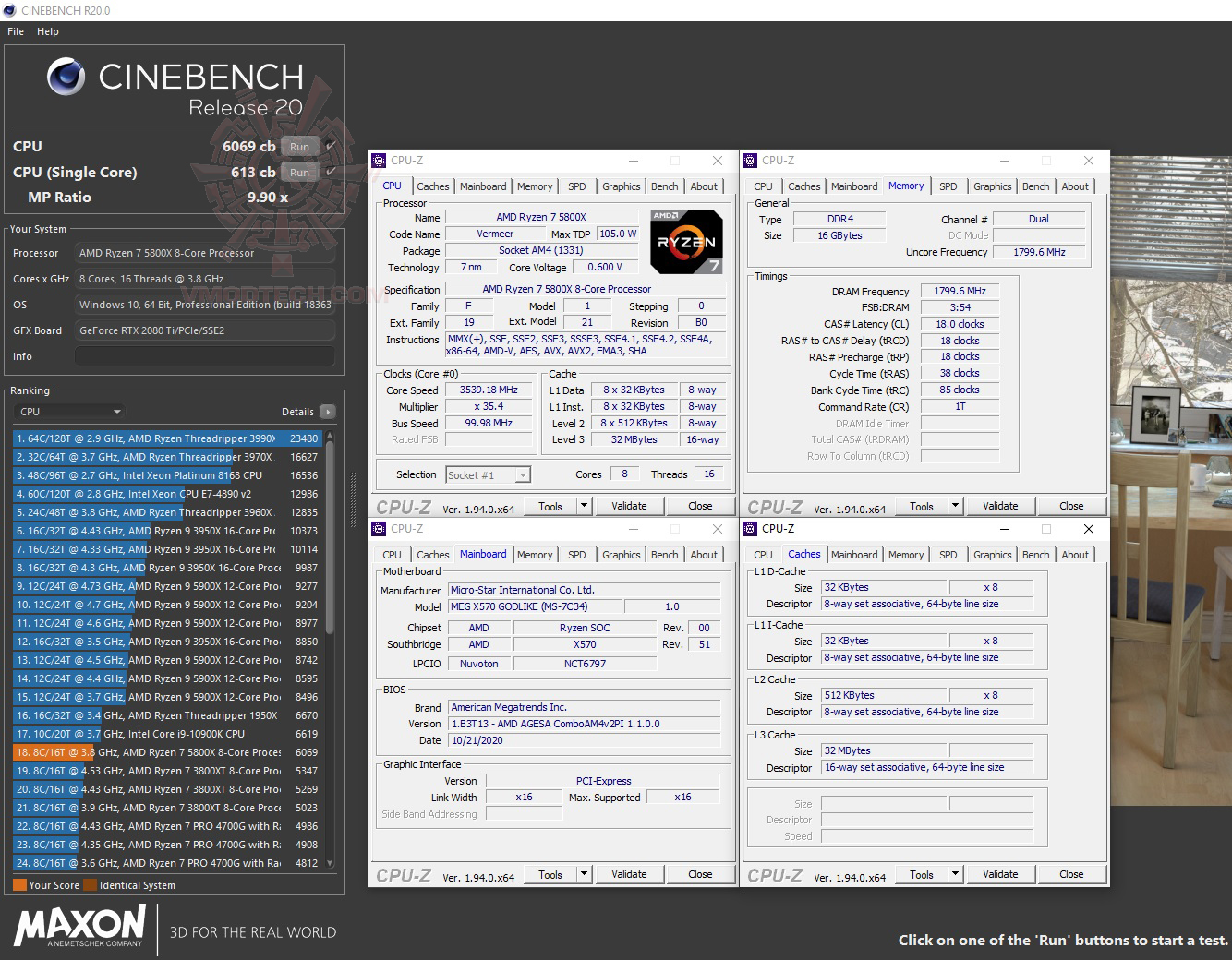
Task: Select the Intel Core i9-10900K ranking row
Action: pyautogui.click(x=167, y=734)
